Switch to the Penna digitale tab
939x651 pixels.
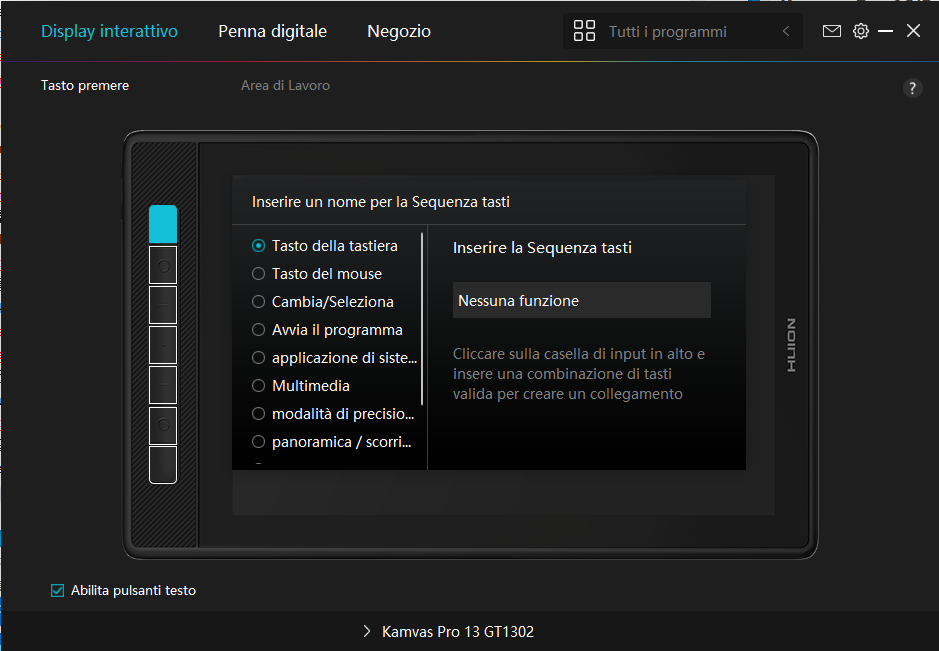272,31
